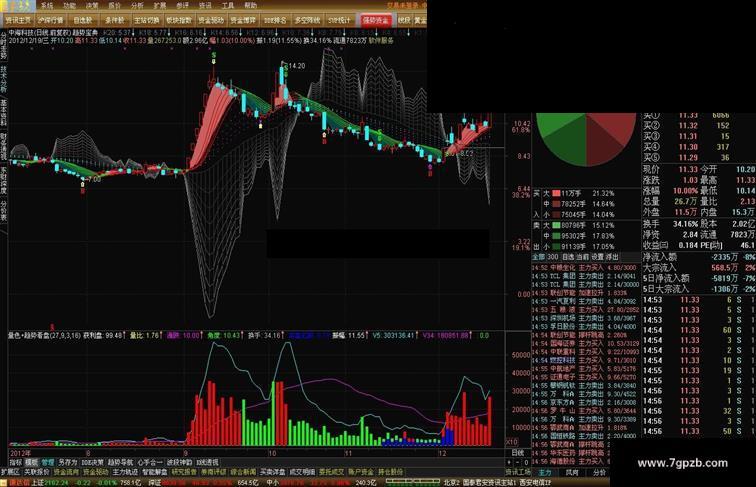Click the red 强势资金 button
756x487 pixels.
click(x=376, y=20)
